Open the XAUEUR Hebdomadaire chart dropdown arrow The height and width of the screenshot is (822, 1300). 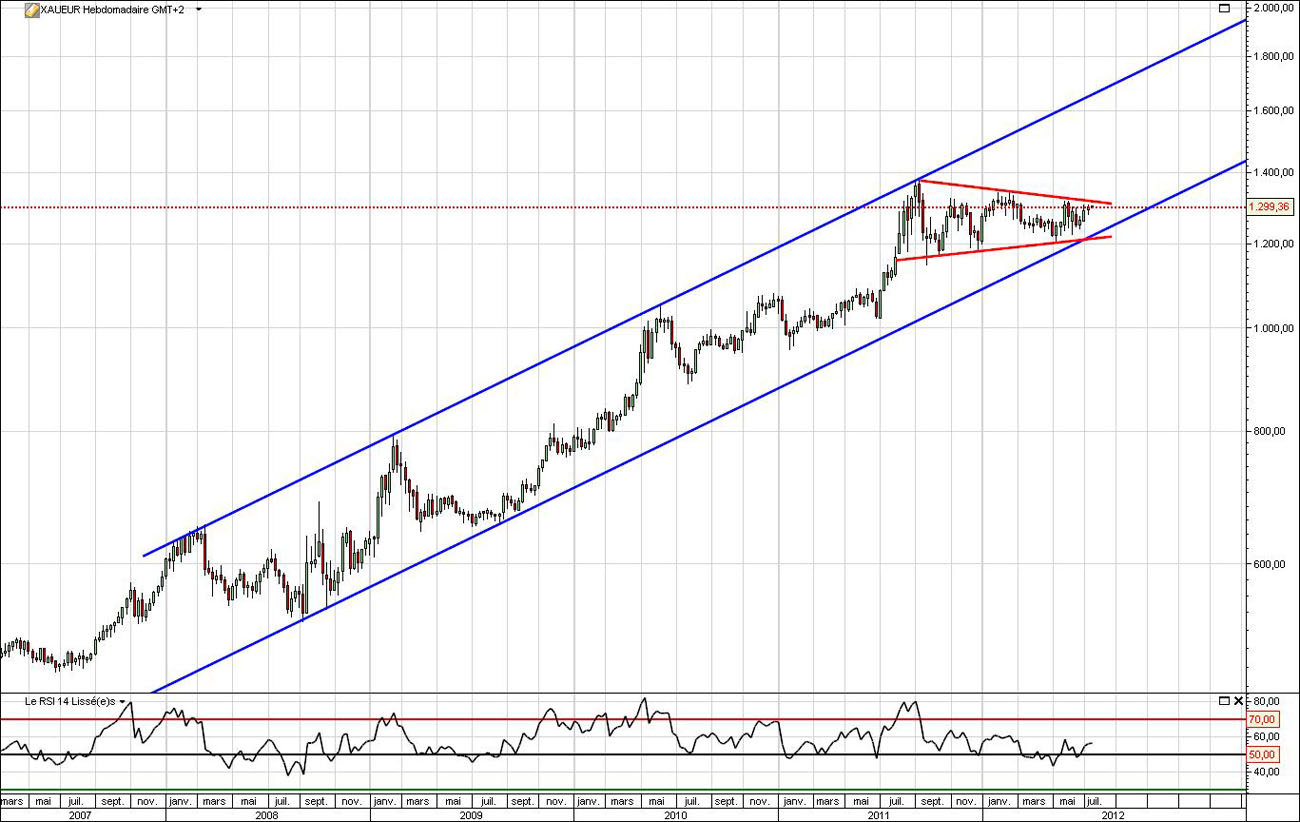pyautogui.click(x=199, y=9)
